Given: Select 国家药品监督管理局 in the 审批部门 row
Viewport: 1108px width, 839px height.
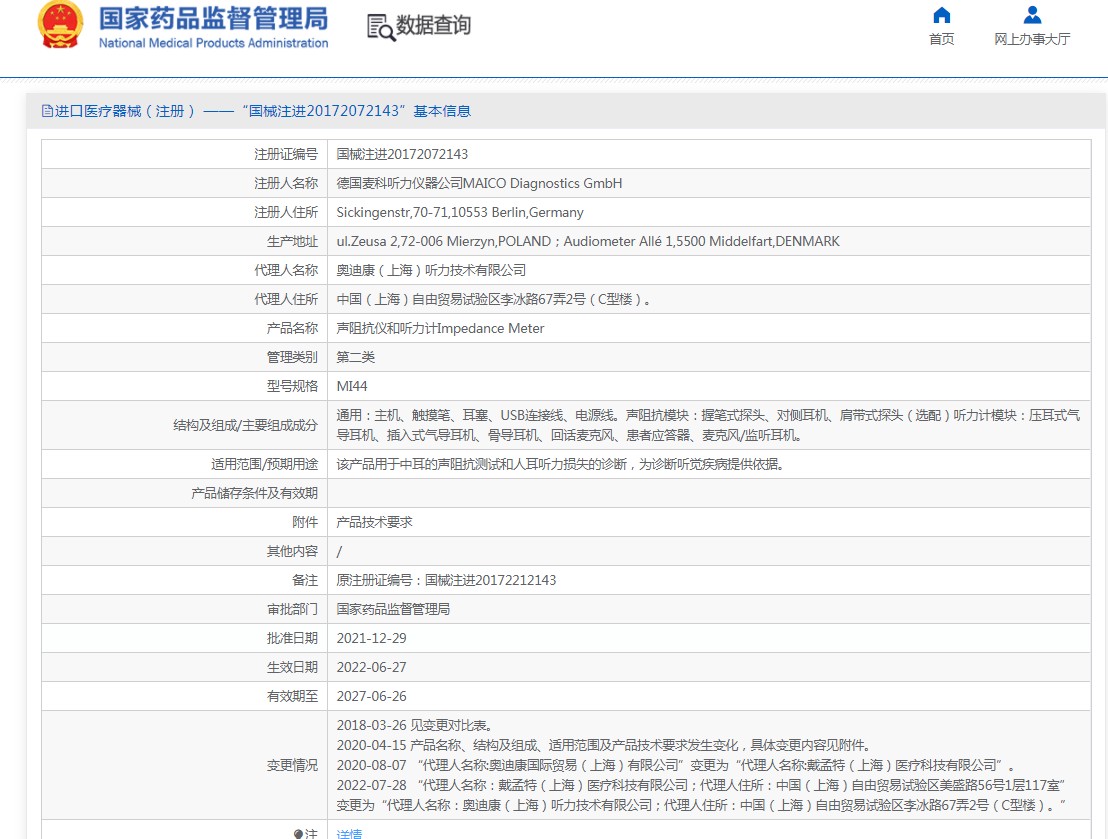Looking at the screenshot, I should tap(394, 609).
